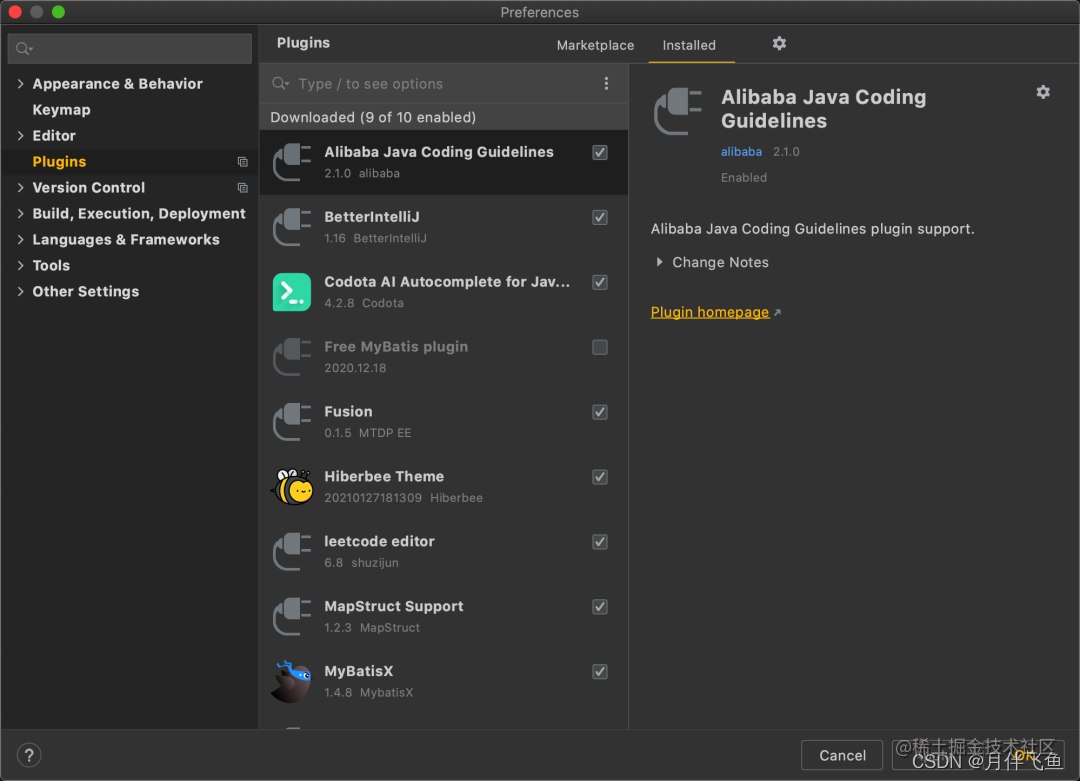Click the copy icon beside Plugins in sidebar
This screenshot has height=781, width=1080.
(242, 162)
